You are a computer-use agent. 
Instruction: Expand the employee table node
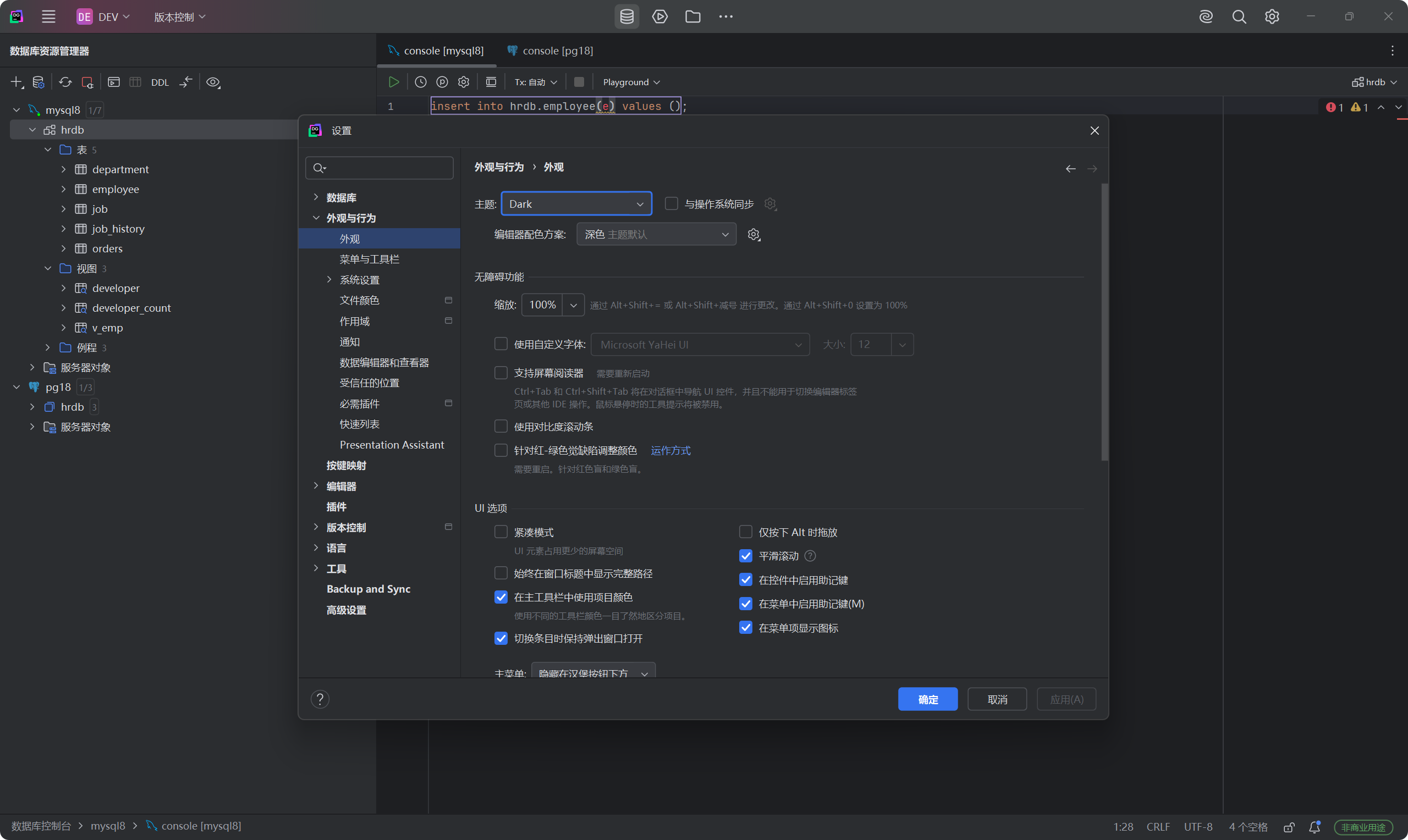(63, 189)
